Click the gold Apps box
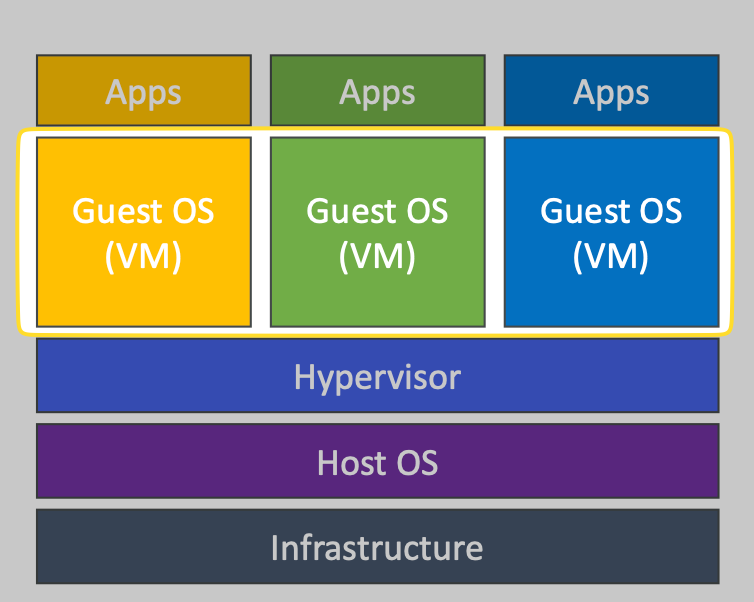 pyautogui.click(x=144, y=91)
